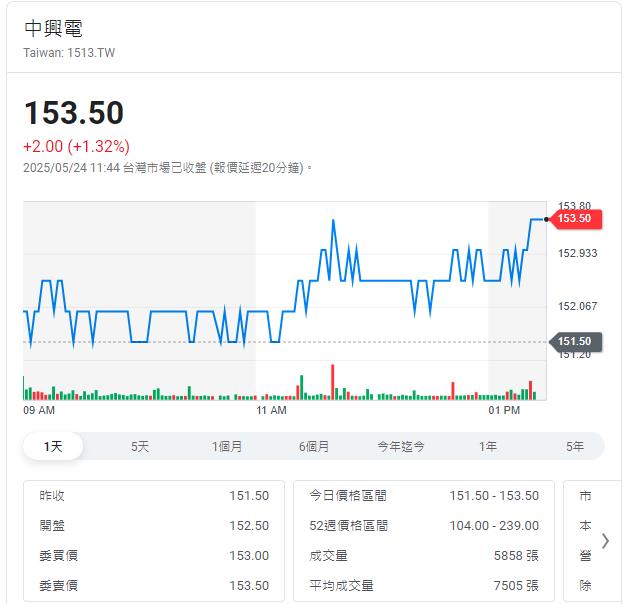Click the 152.067 price axis label

coord(577,306)
